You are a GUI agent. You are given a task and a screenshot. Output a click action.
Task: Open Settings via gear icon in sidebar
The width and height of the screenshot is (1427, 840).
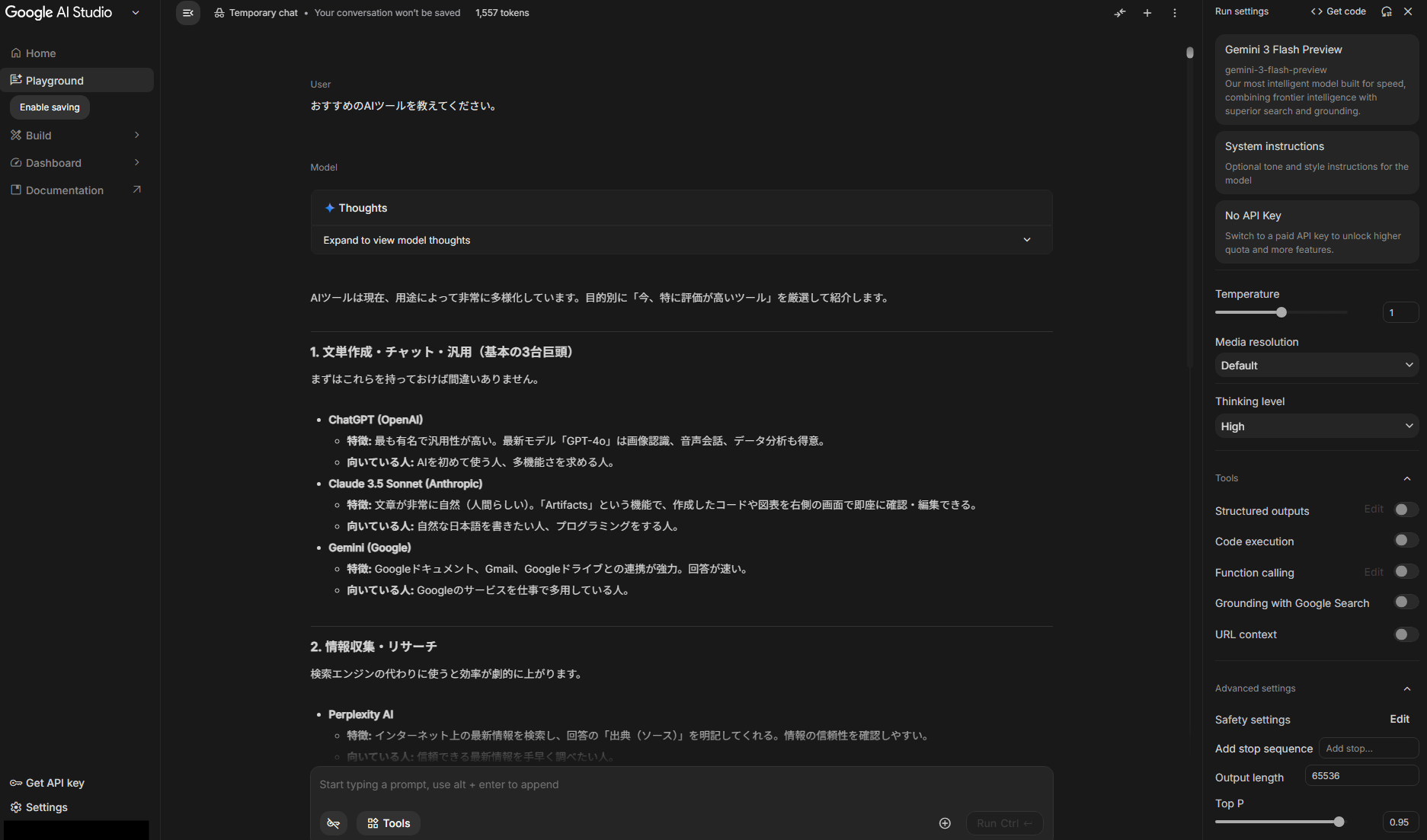(16, 807)
